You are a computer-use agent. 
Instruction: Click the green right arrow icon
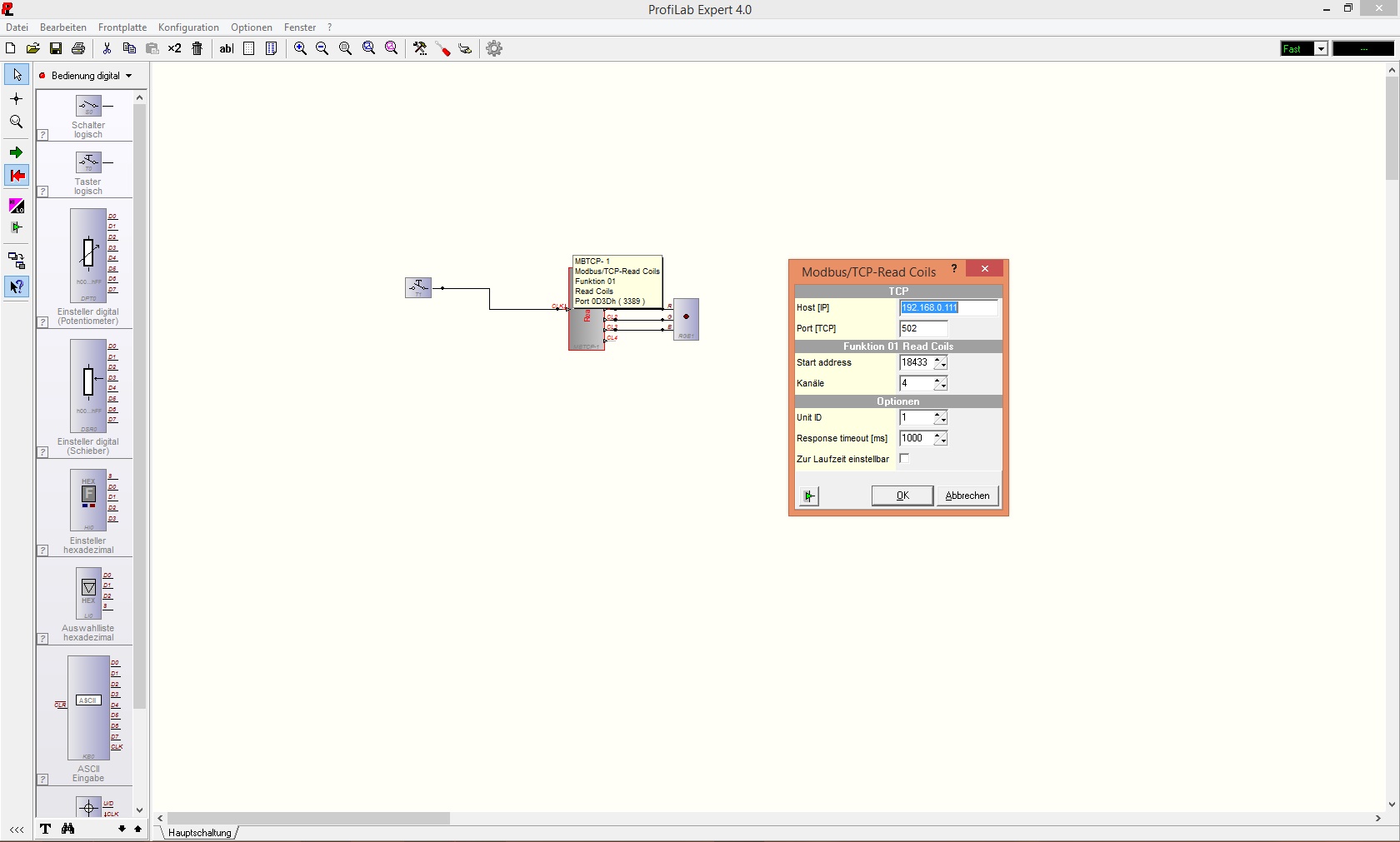coord(17,152)
